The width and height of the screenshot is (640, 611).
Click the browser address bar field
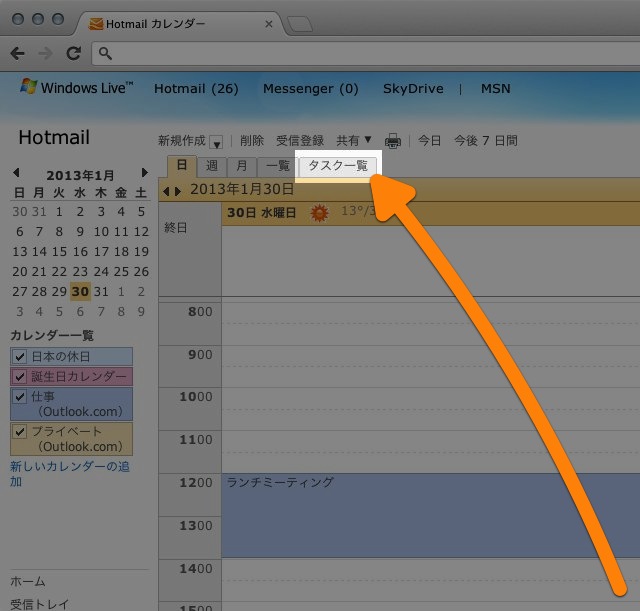click(366, 53)
